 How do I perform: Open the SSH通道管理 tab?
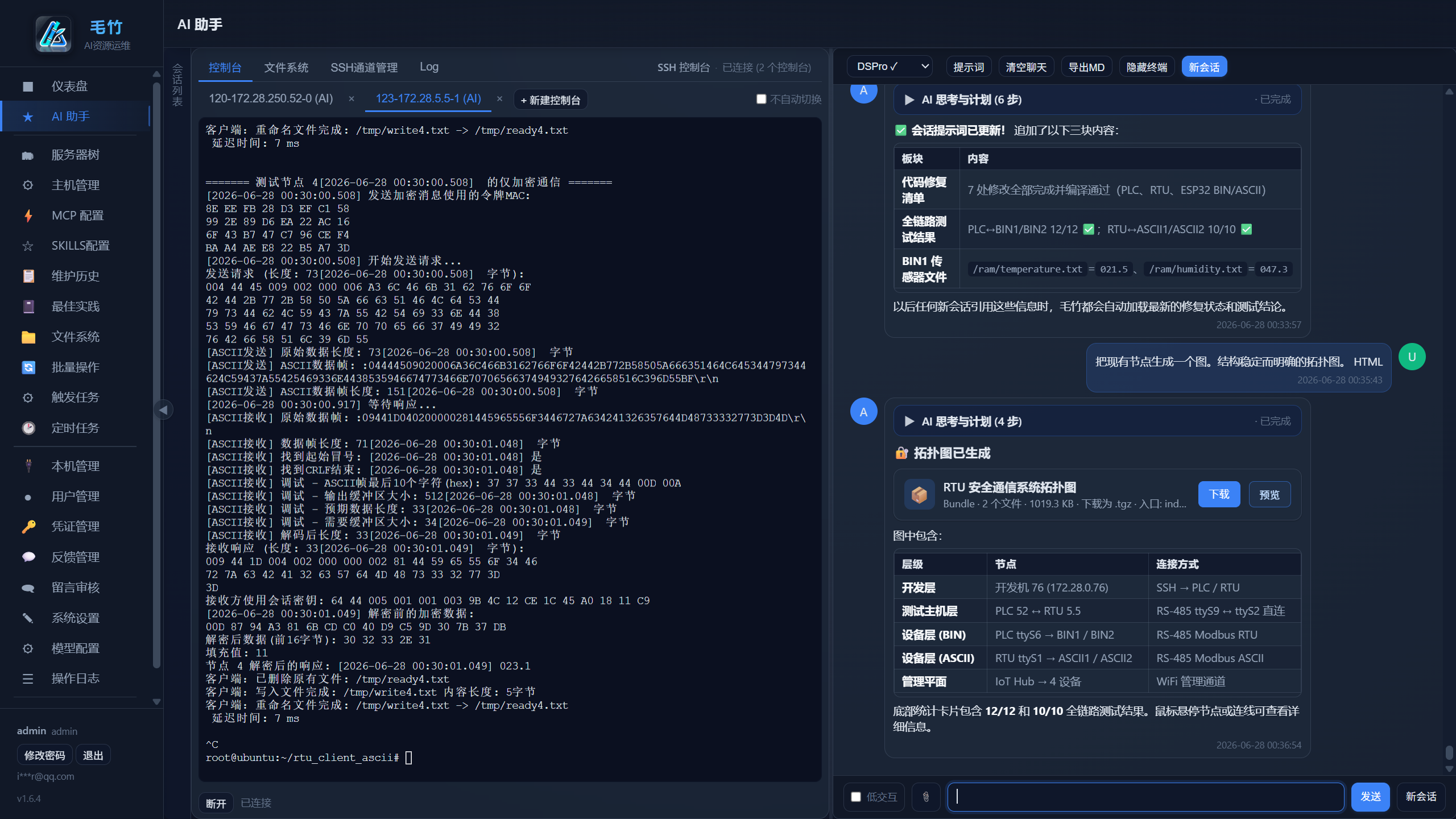pyautogui.click(x=364, y=68)
